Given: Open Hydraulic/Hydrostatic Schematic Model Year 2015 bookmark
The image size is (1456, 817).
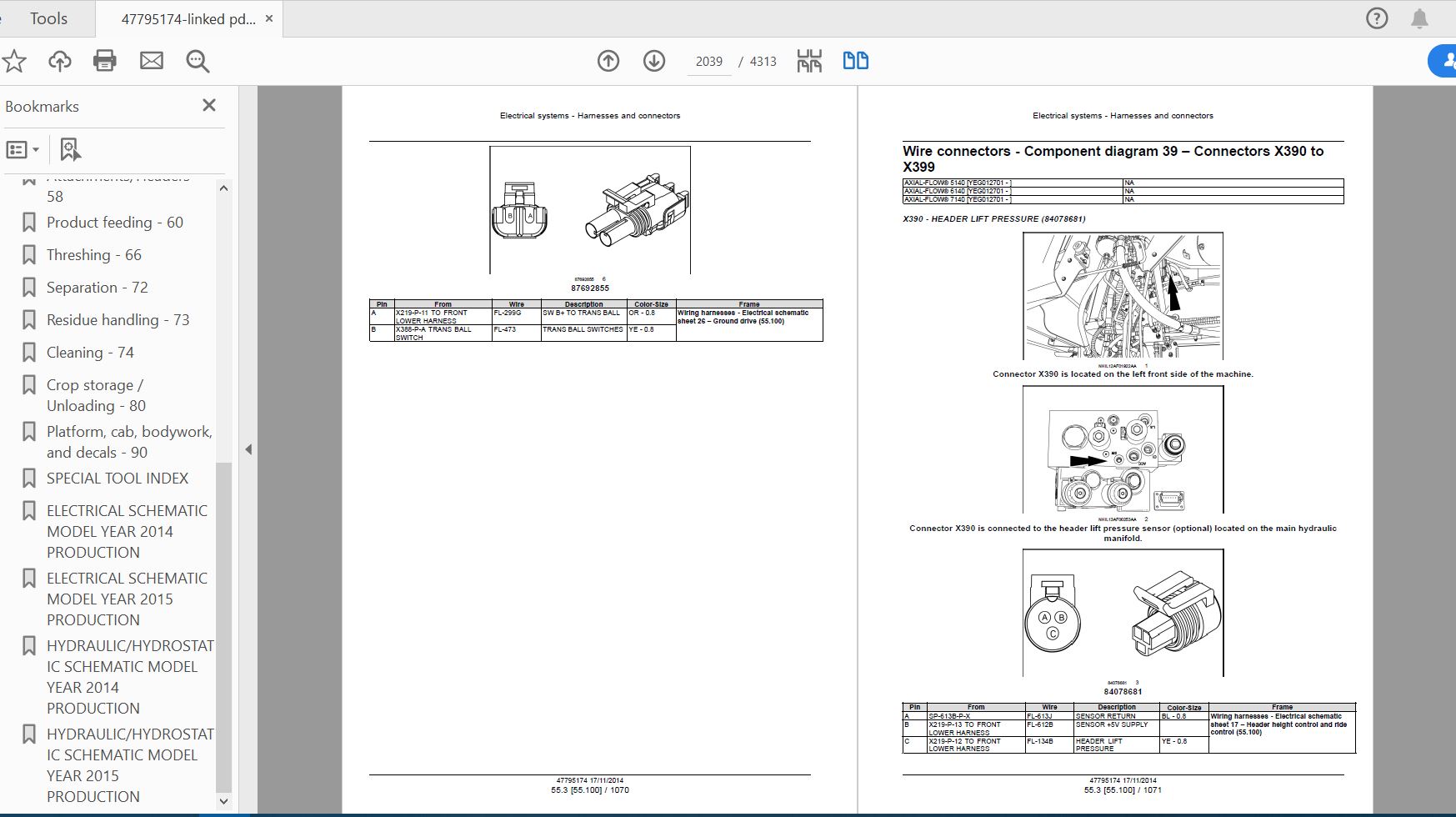Looking at the screenshot, I should tap(130, 765).
